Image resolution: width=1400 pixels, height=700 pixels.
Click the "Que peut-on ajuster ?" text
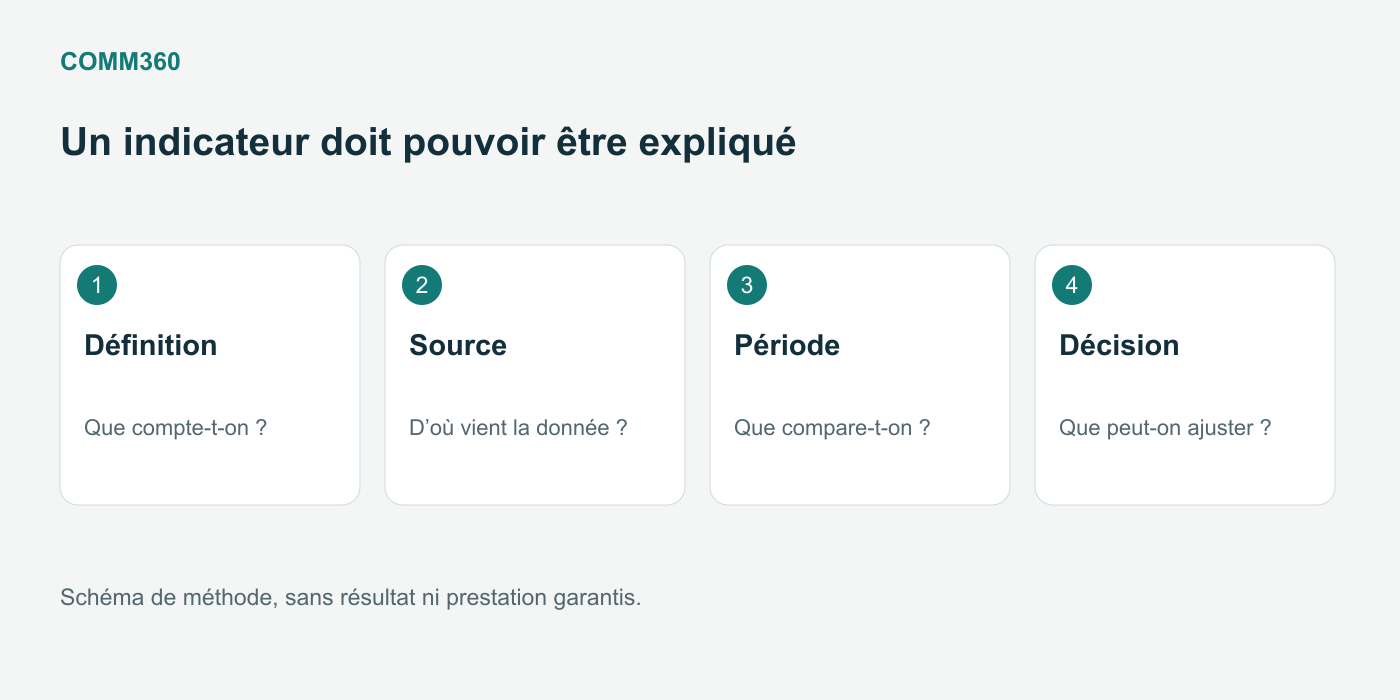1165,428
